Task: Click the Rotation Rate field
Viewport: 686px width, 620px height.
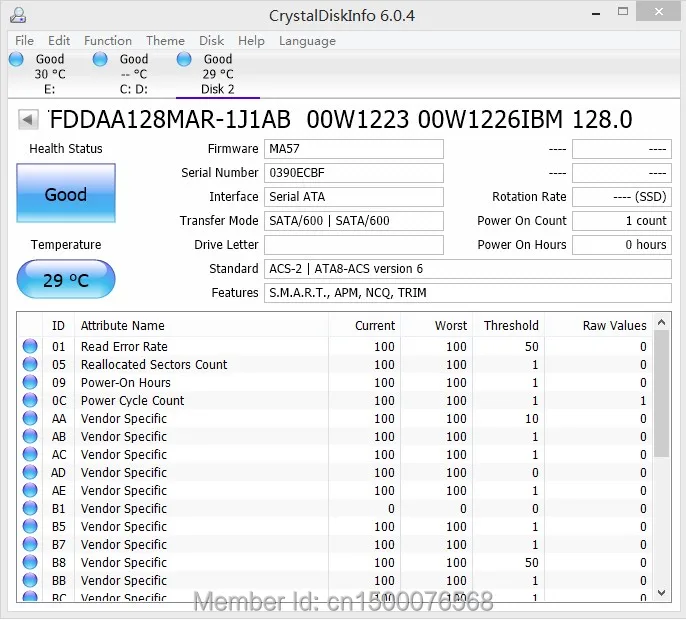Action: tap(622, 197)
